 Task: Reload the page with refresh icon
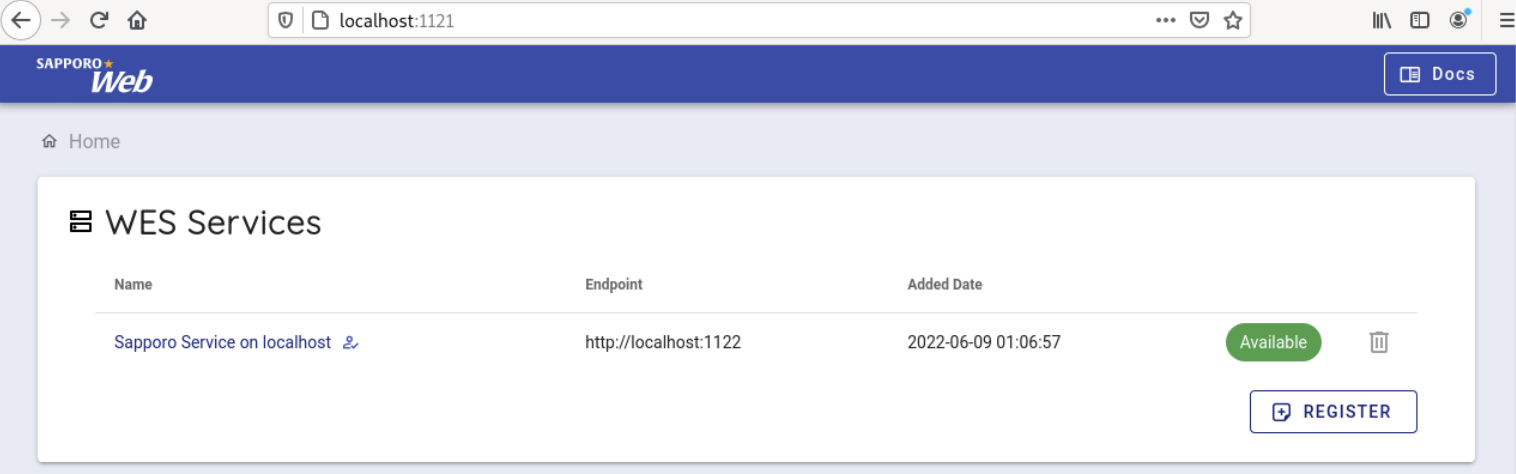[99, 20]
